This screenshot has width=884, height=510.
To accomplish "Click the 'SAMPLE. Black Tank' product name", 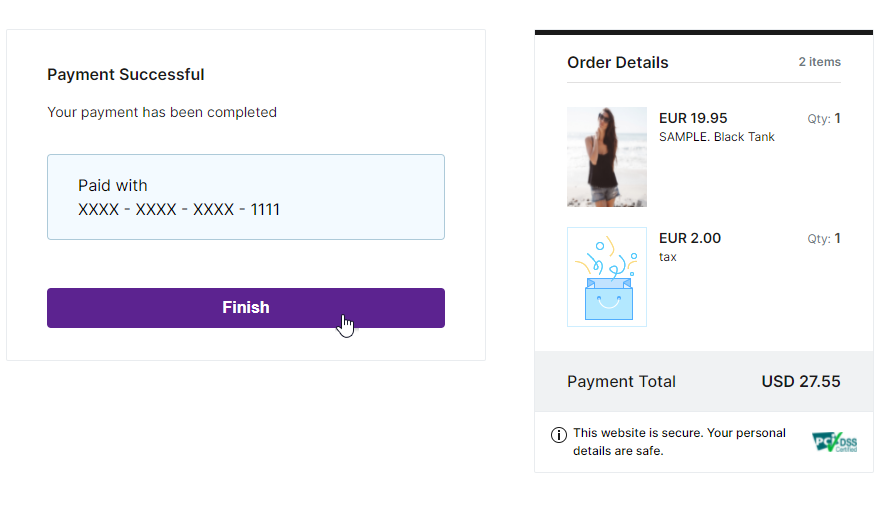I will (x=717, y=137).
